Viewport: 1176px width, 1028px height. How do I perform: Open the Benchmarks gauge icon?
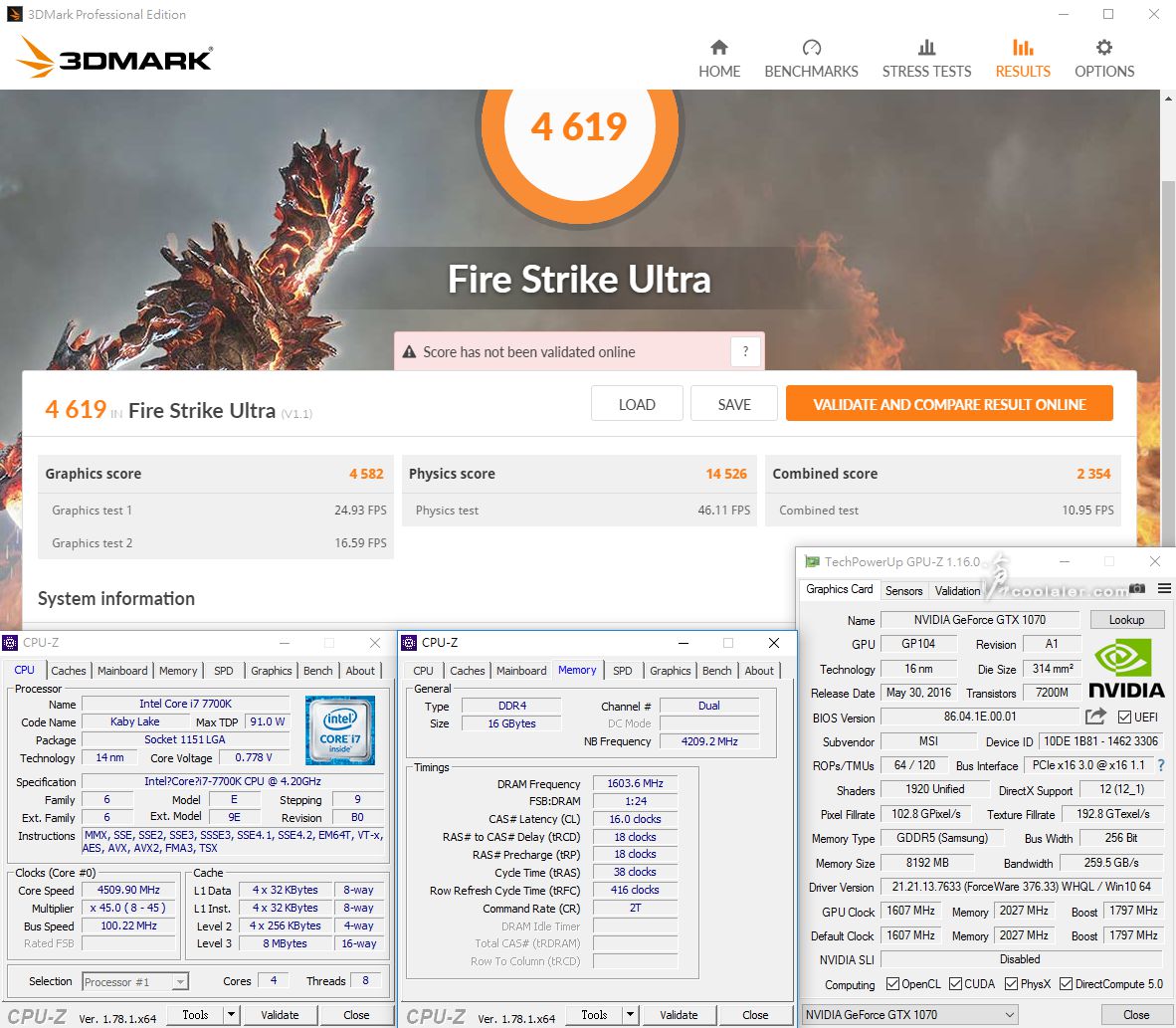[x=812, y=48]
